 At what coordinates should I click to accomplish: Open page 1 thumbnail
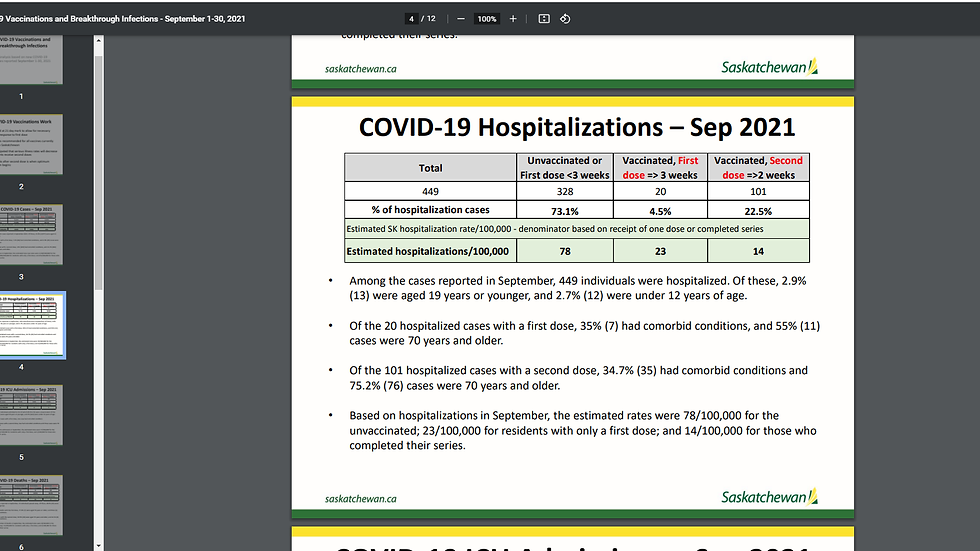(31, 60)
